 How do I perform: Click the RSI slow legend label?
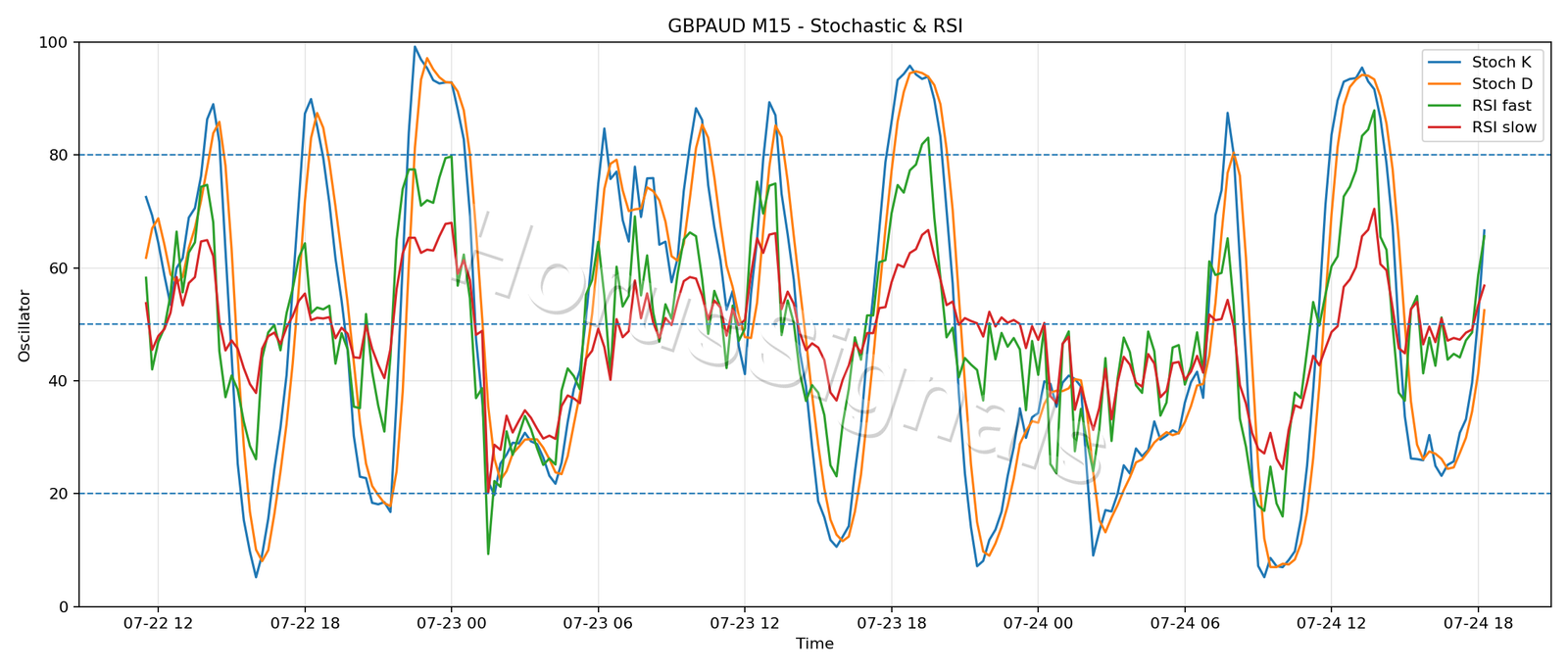(1503, 127)
